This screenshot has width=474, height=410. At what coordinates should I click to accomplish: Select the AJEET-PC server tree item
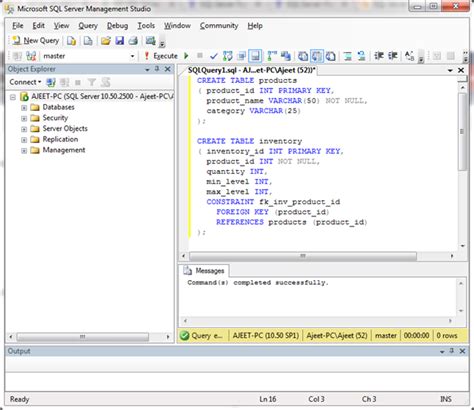click(102, 97)
